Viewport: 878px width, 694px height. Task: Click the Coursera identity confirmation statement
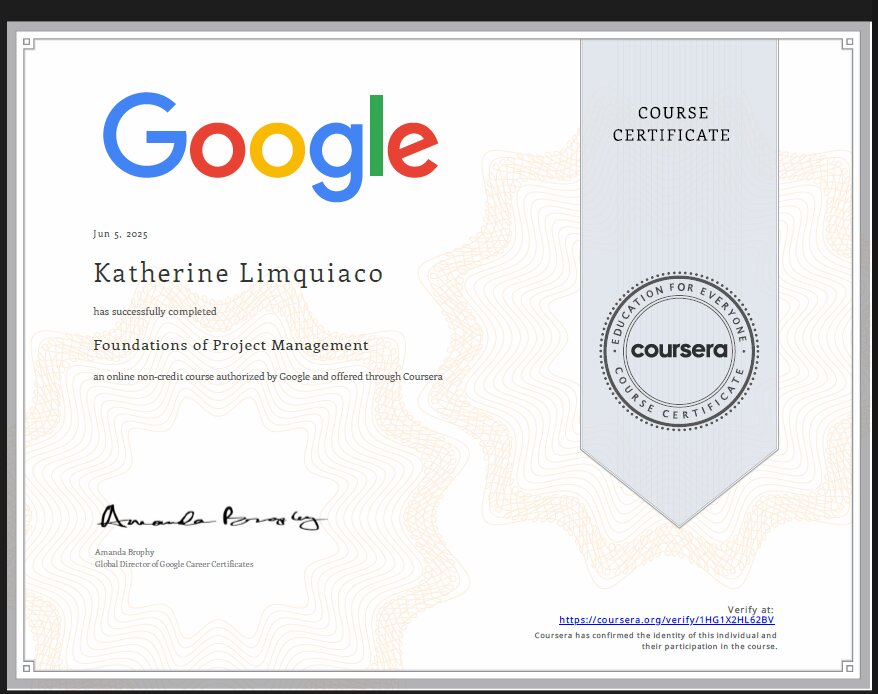(x=656, y=641)
